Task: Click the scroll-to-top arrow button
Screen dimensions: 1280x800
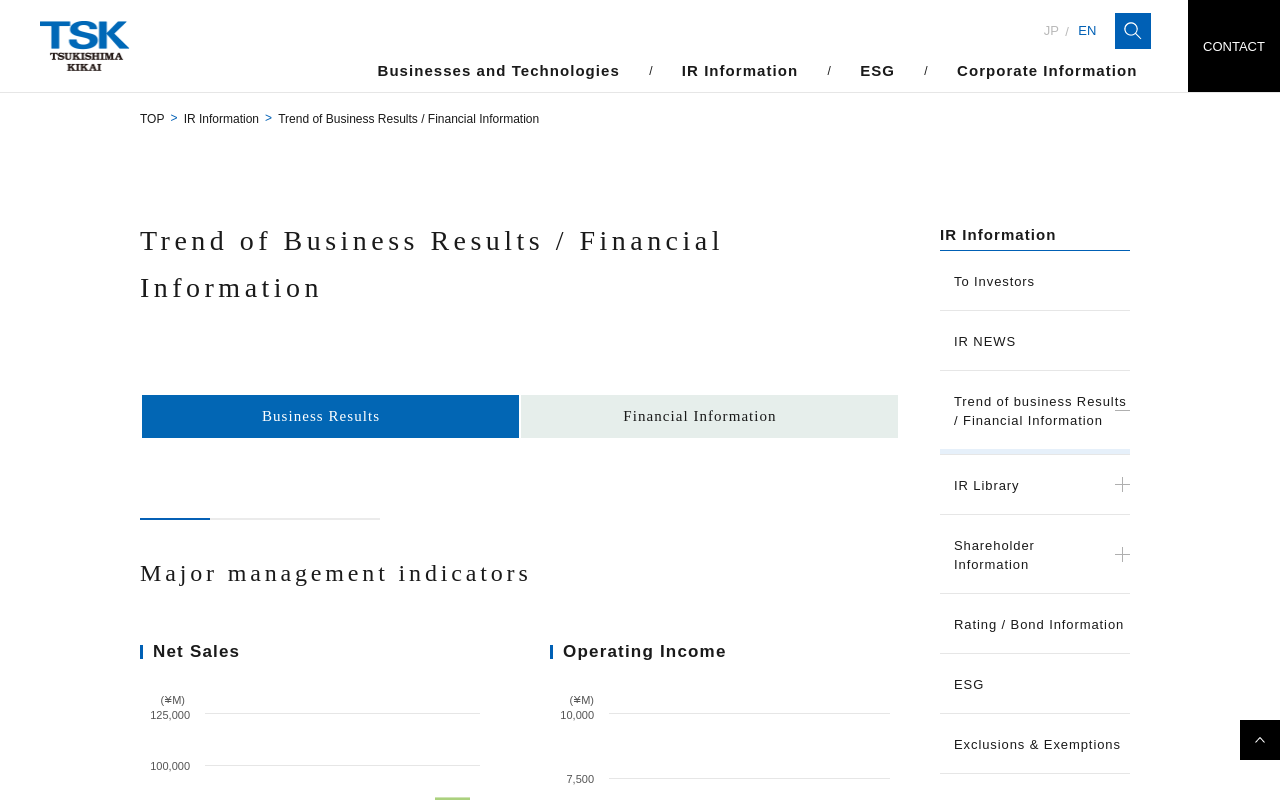Action: point(1259,740)
